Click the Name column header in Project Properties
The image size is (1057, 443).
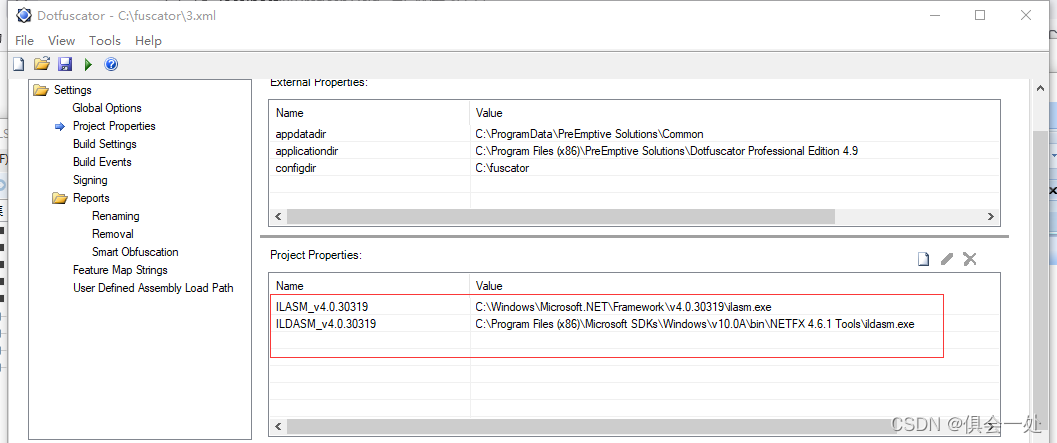pos(369,286)
